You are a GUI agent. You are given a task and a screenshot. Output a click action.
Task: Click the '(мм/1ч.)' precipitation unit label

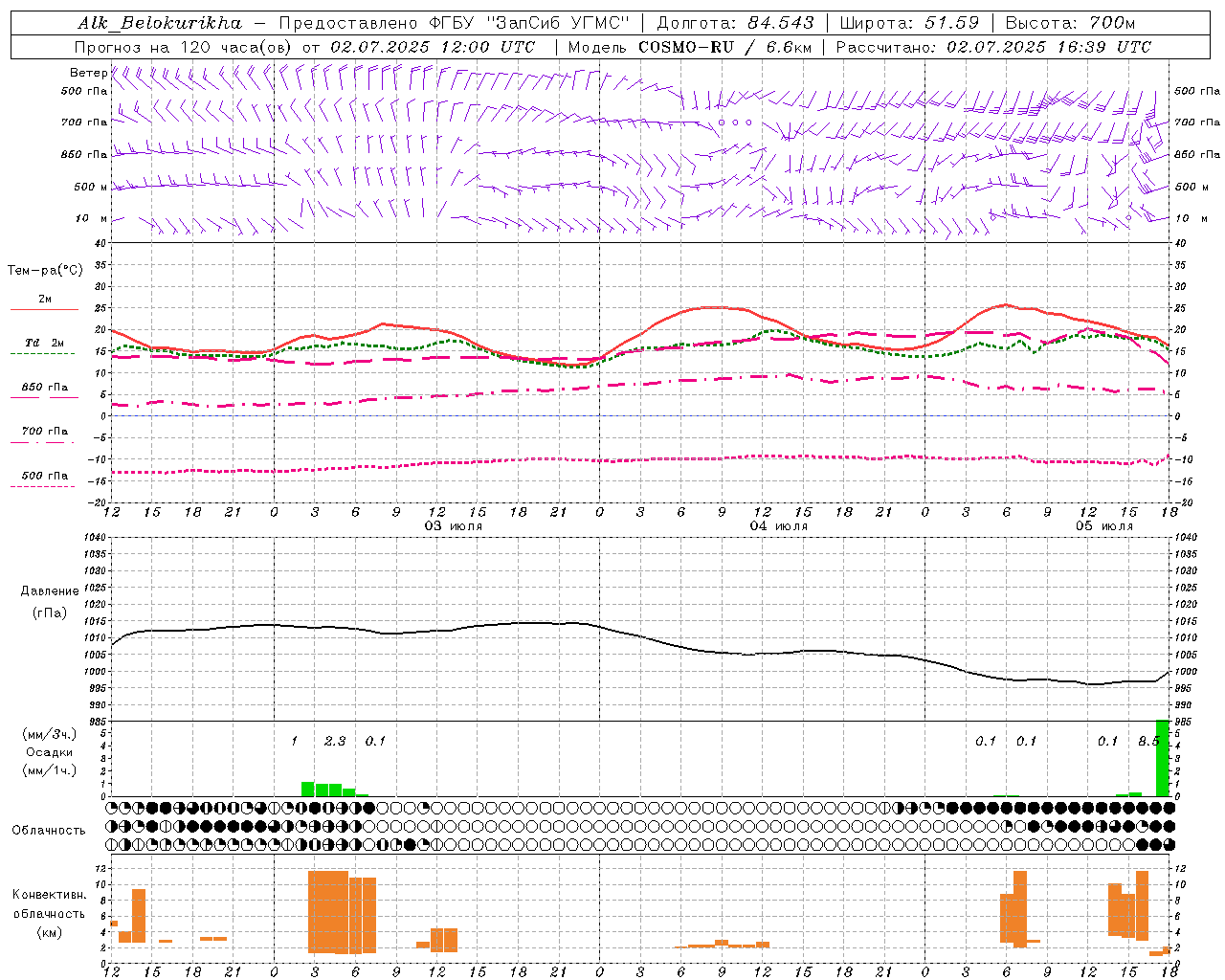pos(49,770)
